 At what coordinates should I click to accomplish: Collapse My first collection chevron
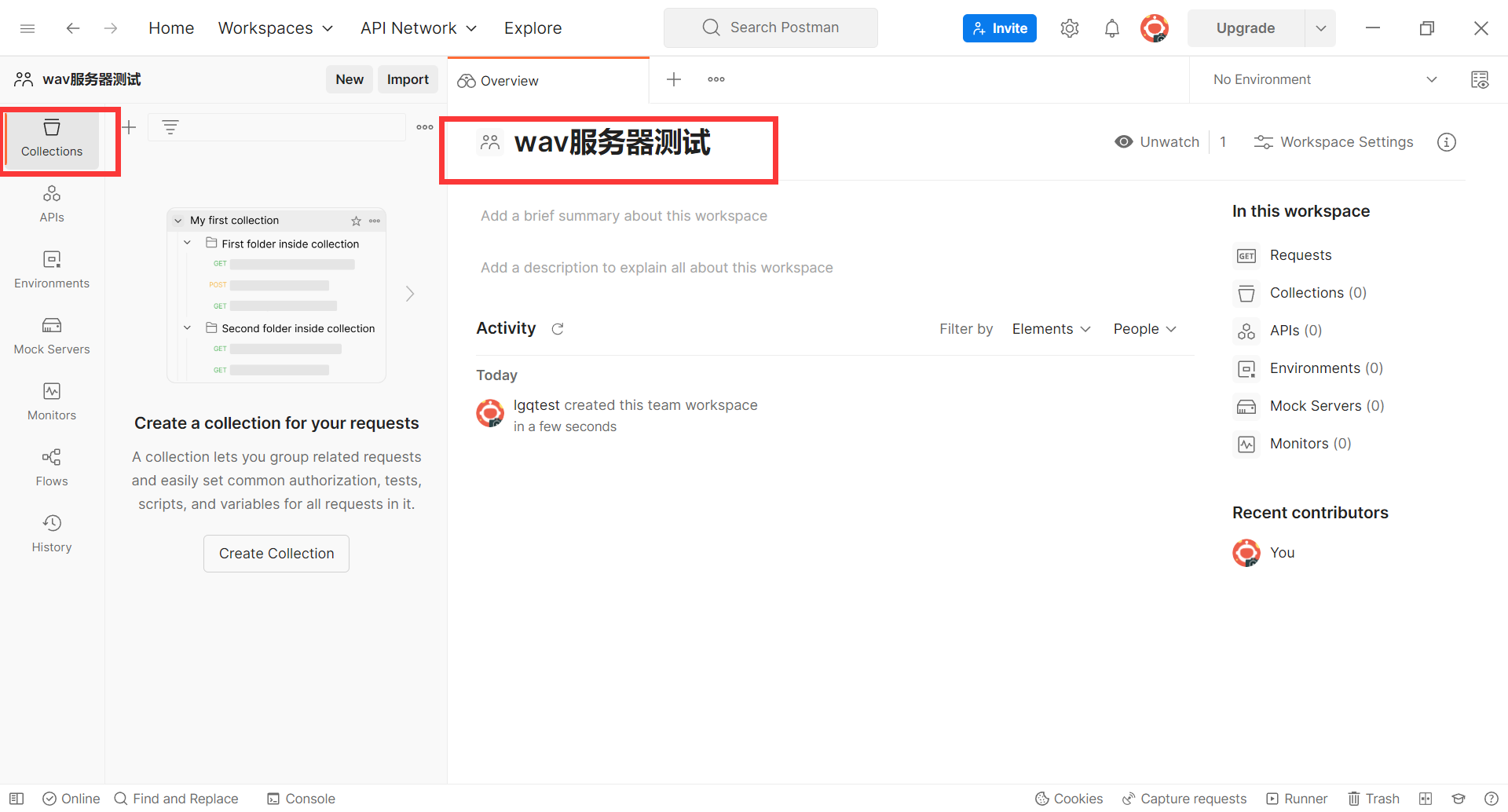click(178, 221)
